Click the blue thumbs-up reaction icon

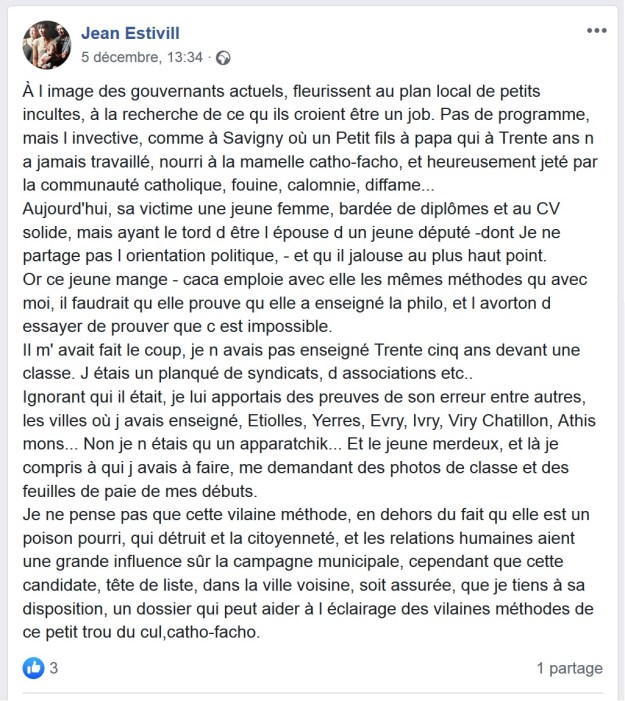(33, 667)
